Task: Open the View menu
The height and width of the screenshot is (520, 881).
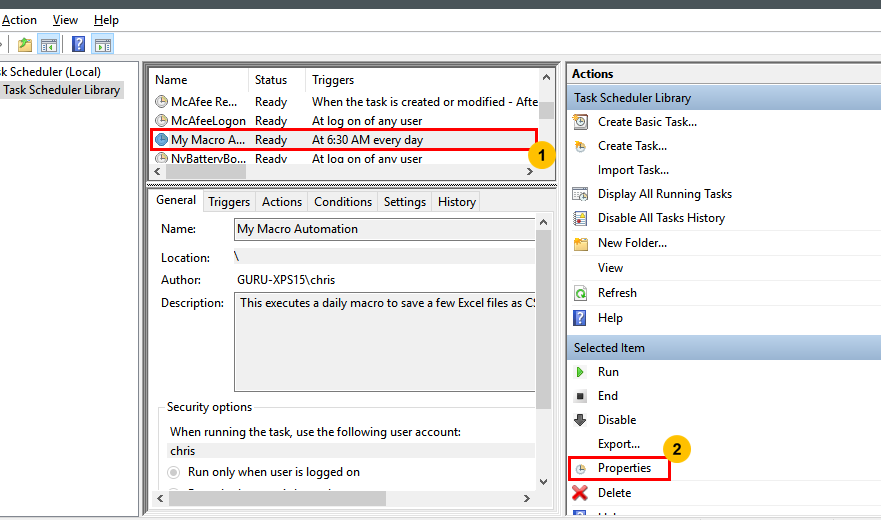Action: click(x=65, y=20)
